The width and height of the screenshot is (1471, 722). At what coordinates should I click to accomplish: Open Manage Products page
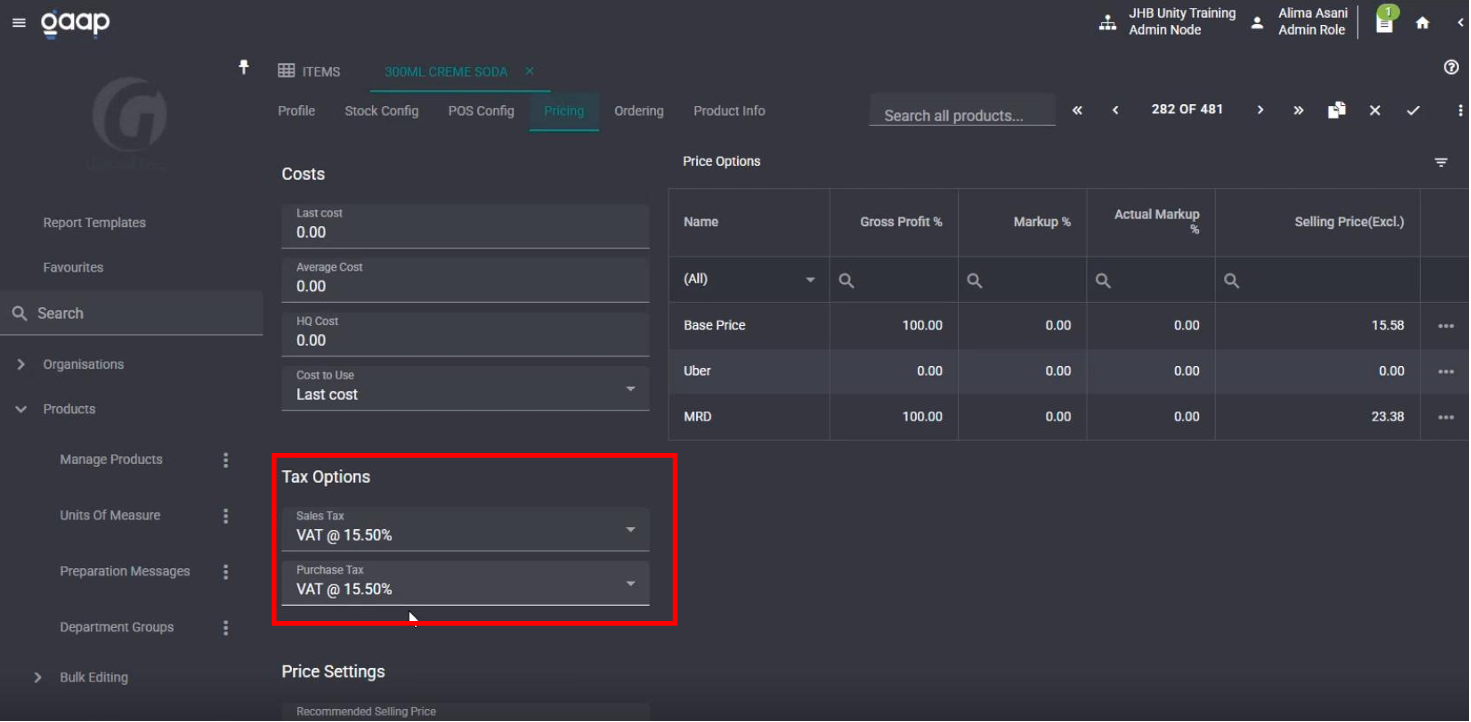111,460
